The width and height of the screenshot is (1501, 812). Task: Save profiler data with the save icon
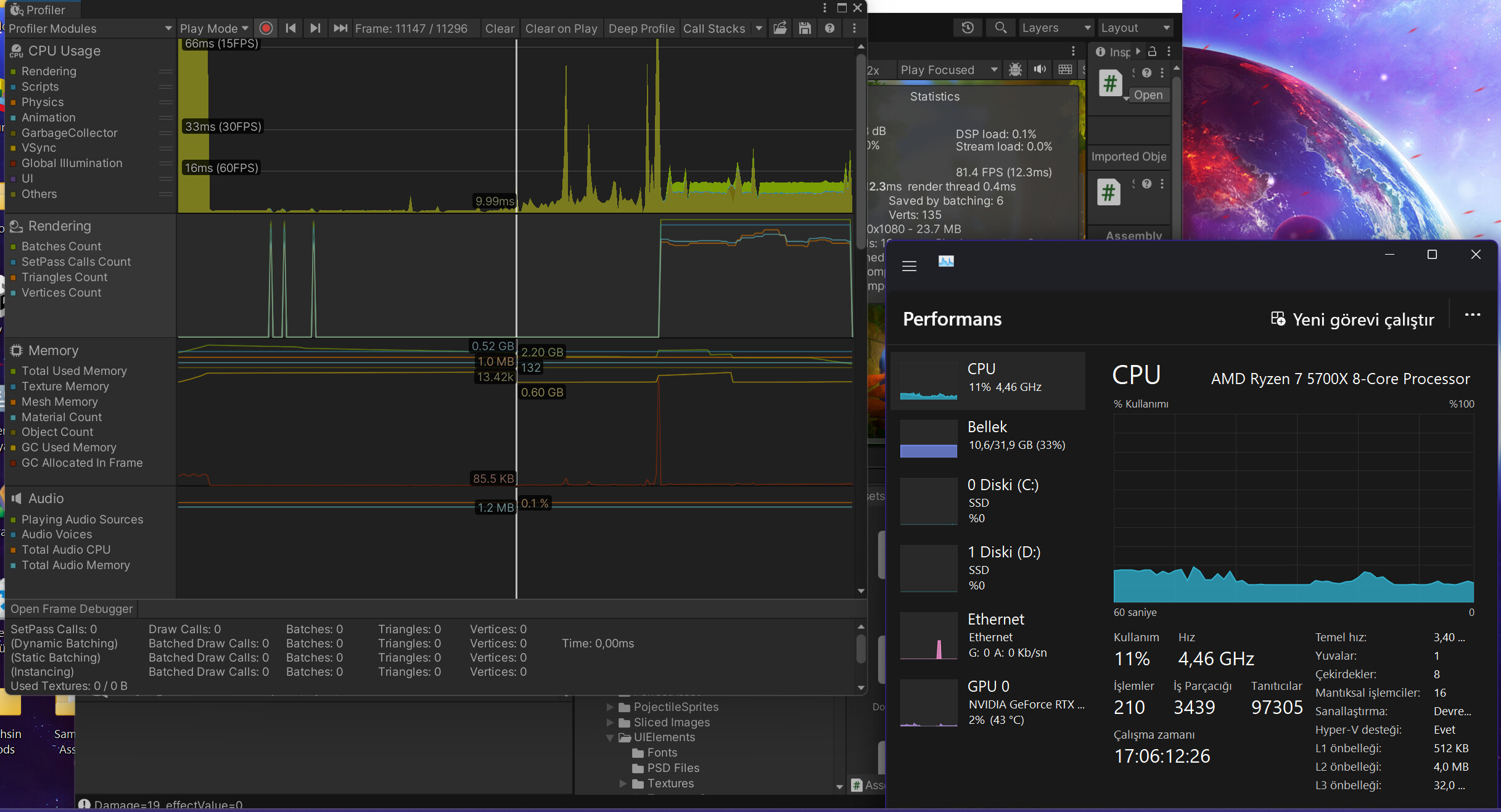point(804,28)
